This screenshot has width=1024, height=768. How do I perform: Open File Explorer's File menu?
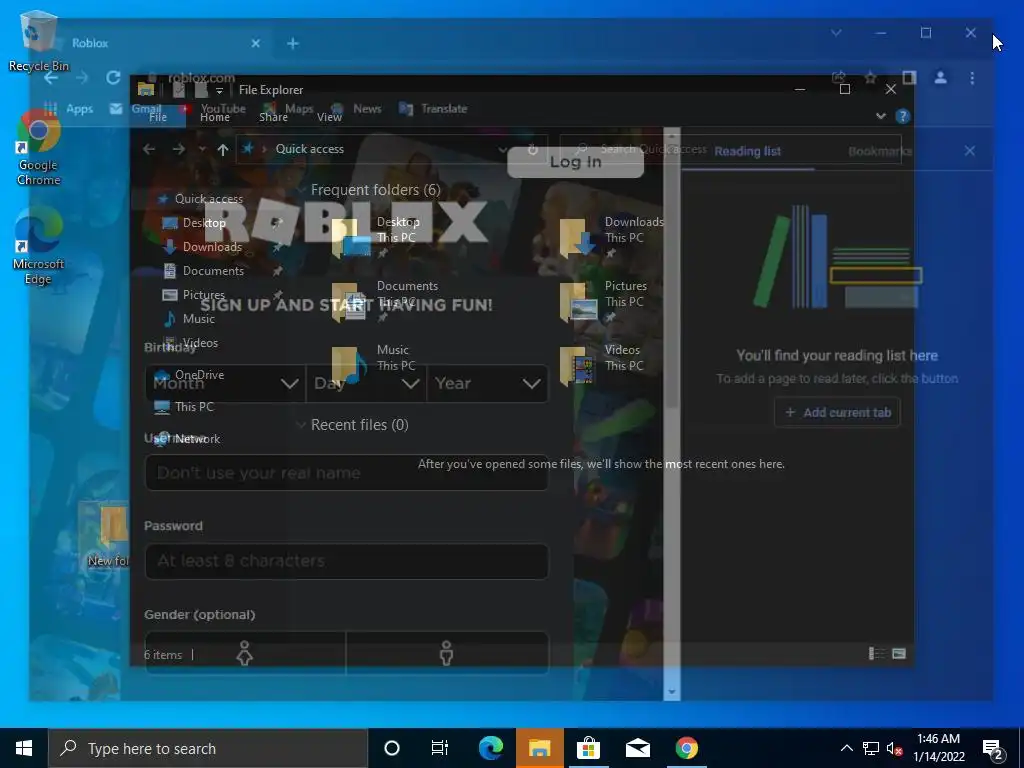click(x=158, y=117)
